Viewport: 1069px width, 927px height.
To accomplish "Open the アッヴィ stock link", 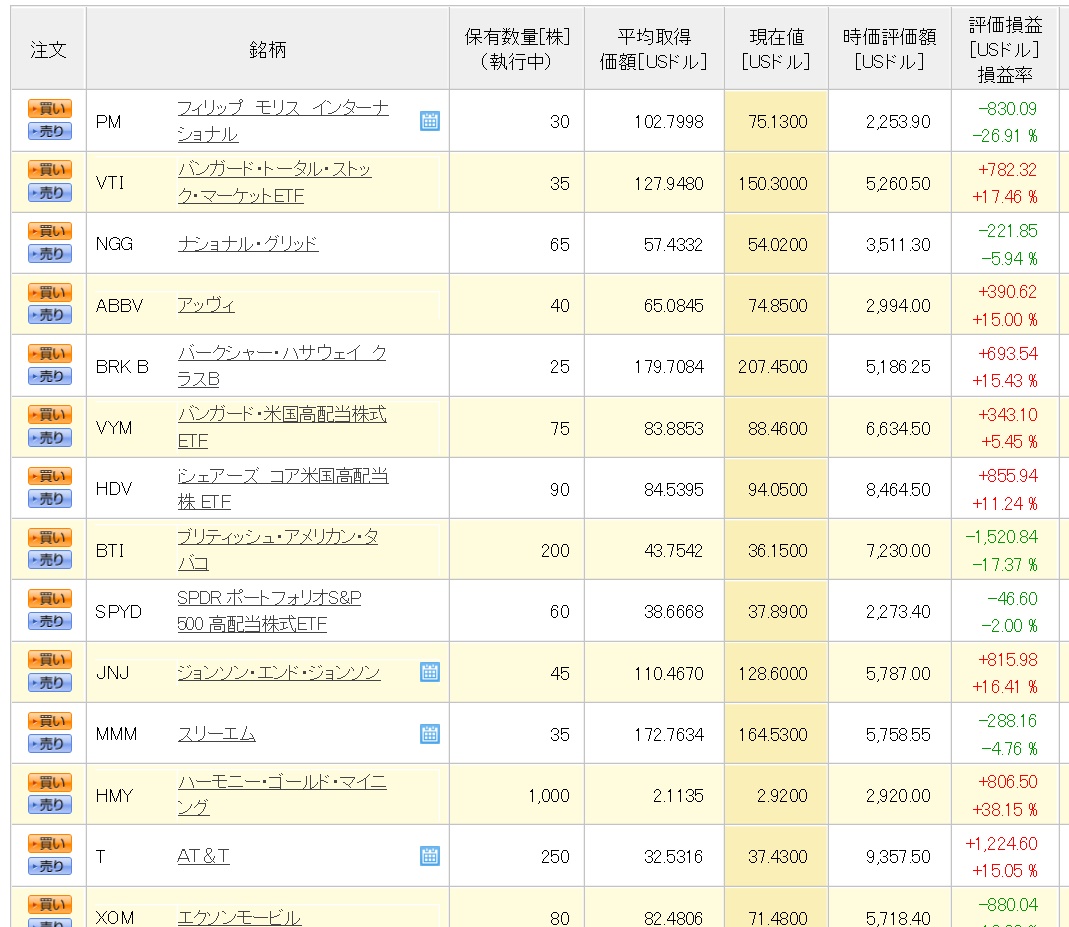I will (206, 305).
